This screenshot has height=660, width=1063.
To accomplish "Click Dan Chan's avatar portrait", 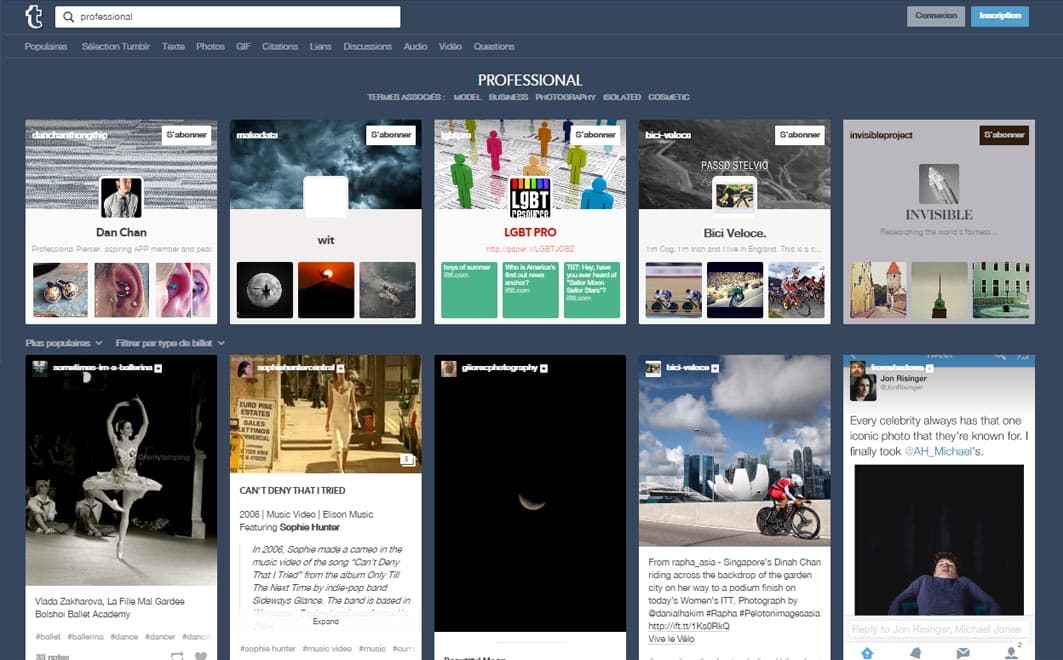I will (121, 197).
